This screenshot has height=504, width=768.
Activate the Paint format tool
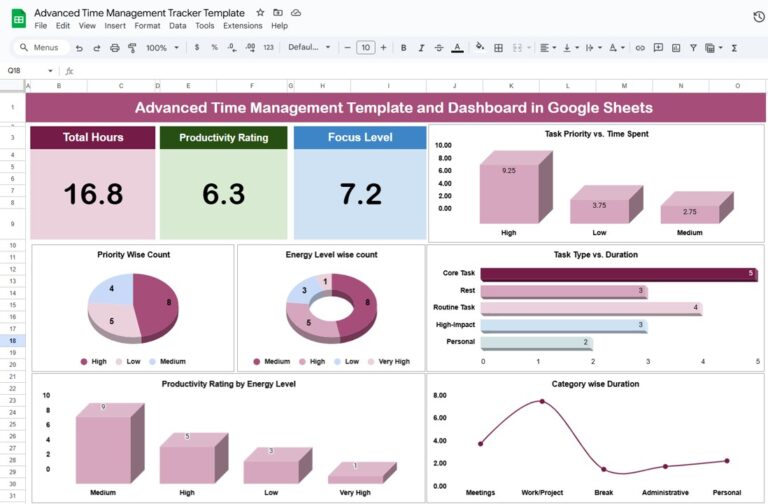click(132, 48)
